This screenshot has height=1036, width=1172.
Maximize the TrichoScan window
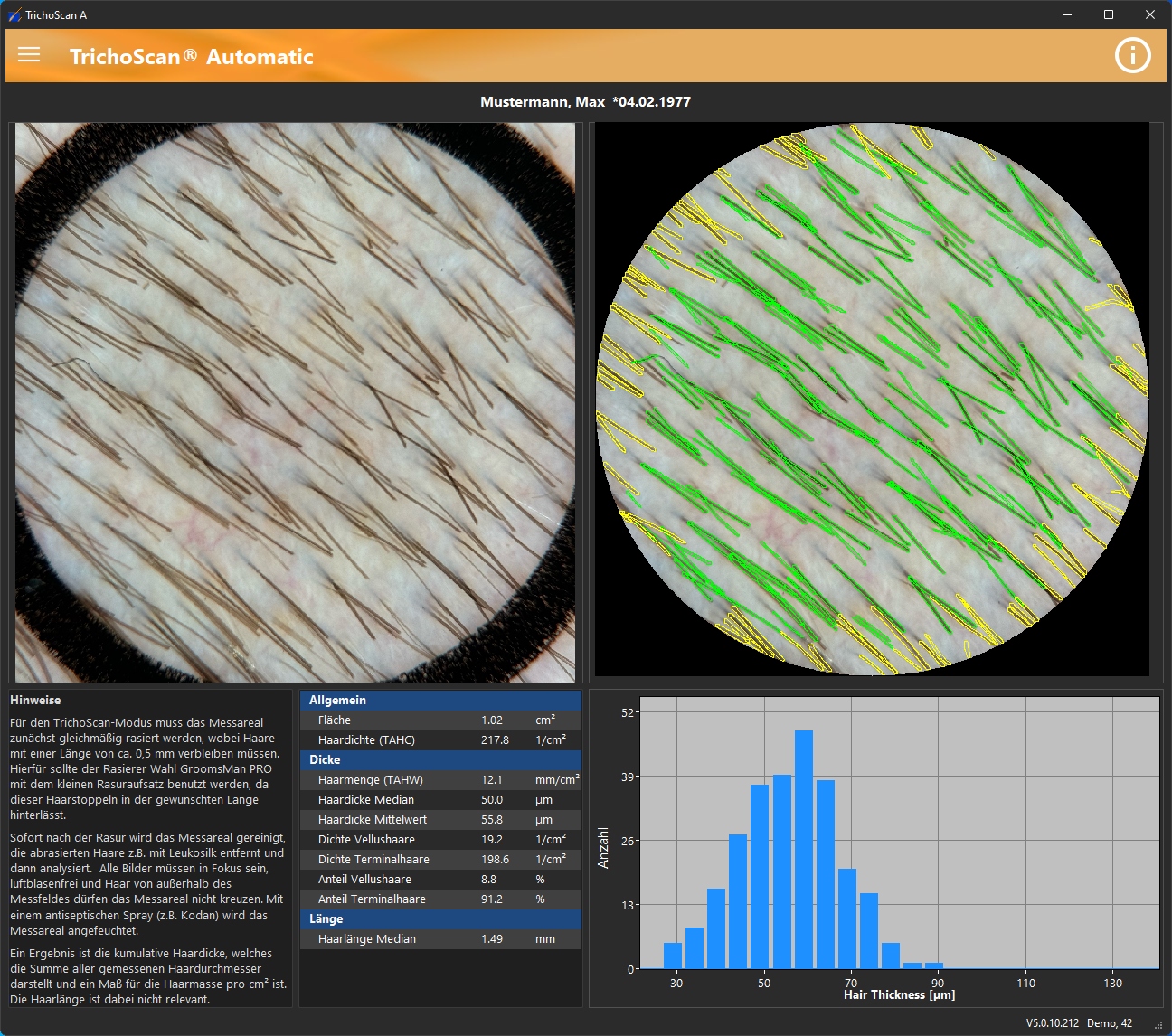(x=1109, y=14)
